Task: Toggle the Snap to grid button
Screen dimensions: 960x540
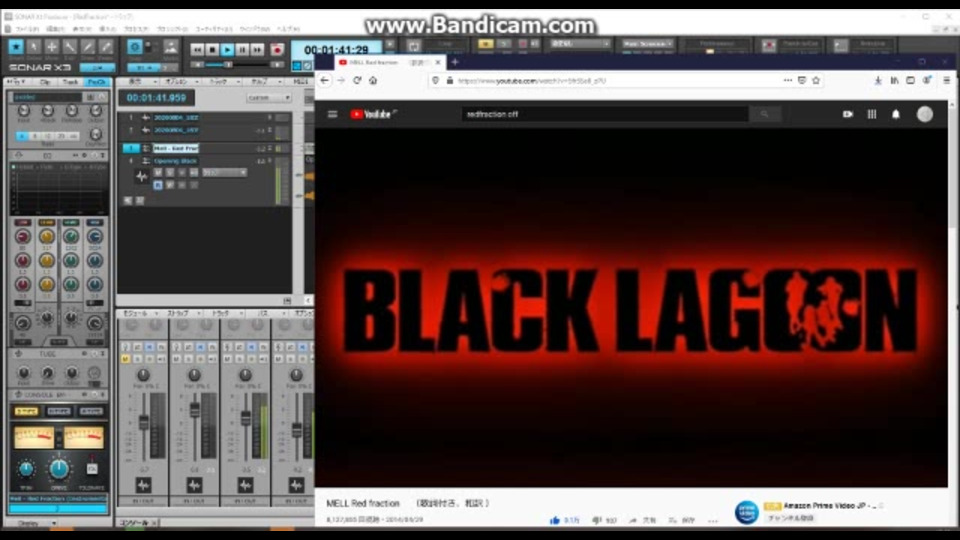Action: click(x=135, y=47)
